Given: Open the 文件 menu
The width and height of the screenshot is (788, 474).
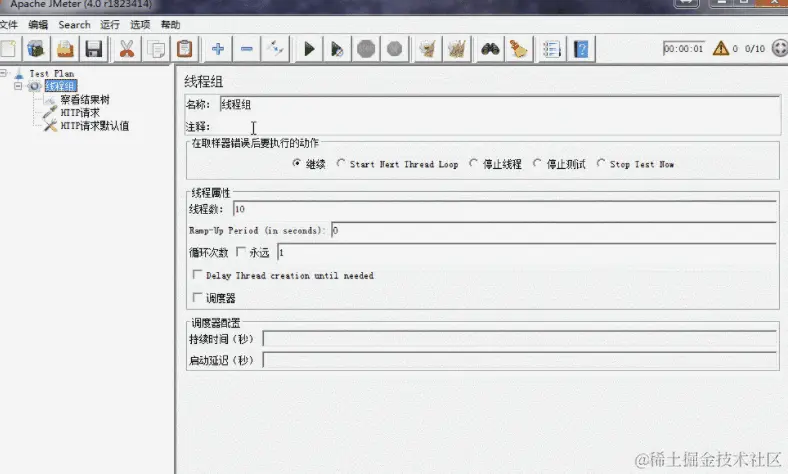Looking at the screenshot, I should [x=9, y=25].
